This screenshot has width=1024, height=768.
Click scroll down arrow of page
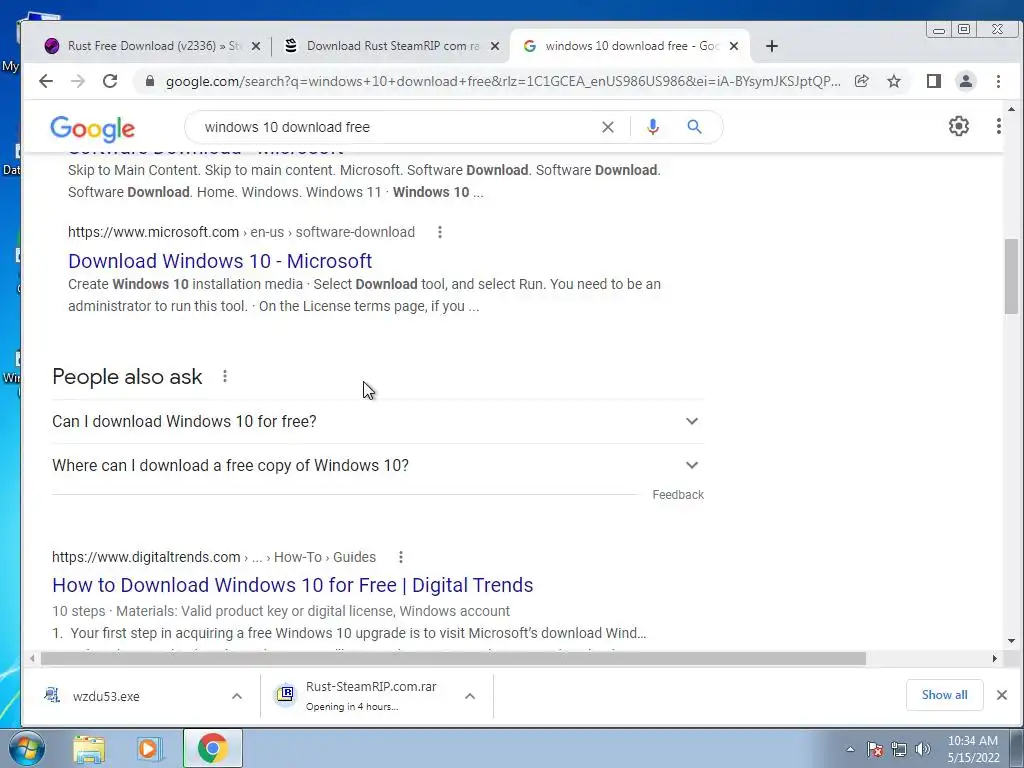[1011, 641]
